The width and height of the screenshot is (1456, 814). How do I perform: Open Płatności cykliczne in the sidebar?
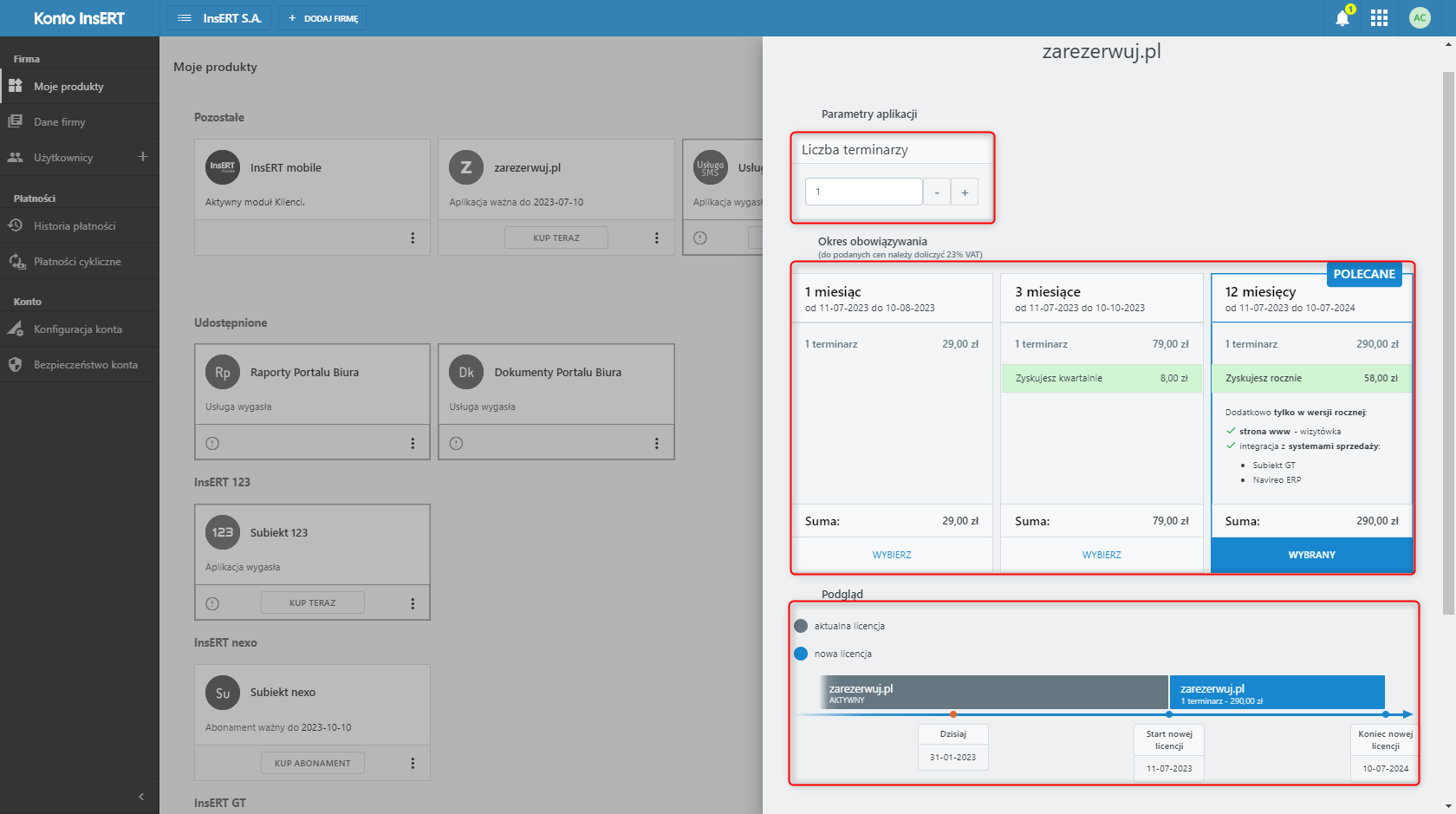pos(80,261)
